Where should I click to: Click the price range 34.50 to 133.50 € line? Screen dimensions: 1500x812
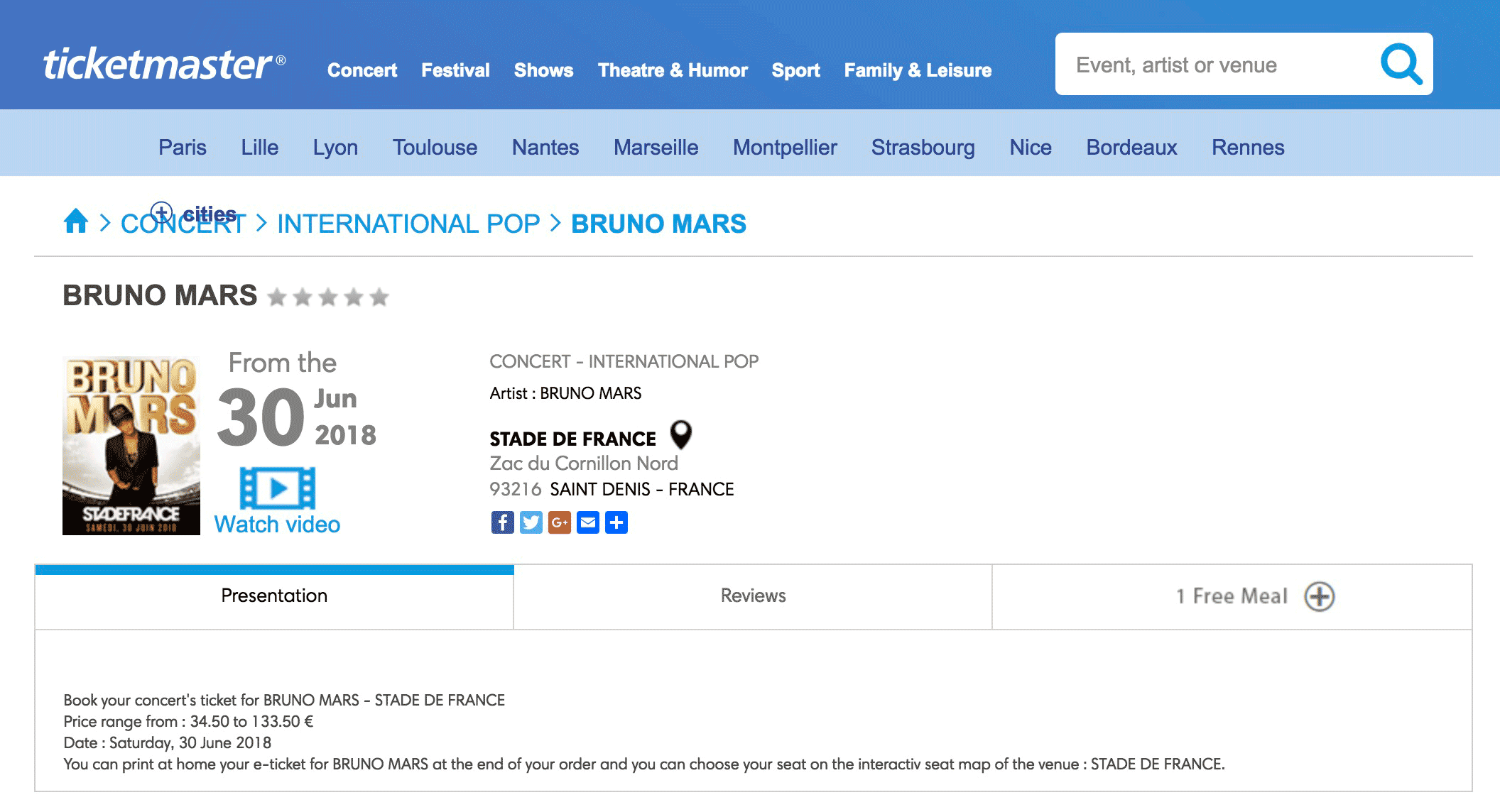tap(188, 722)
